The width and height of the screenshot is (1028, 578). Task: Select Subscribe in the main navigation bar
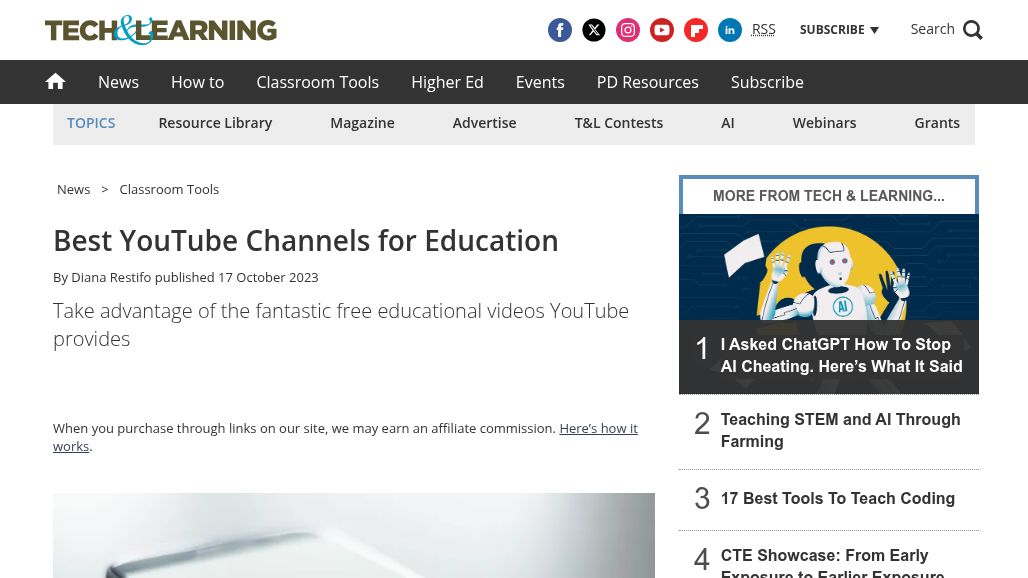tap(767, 82)
